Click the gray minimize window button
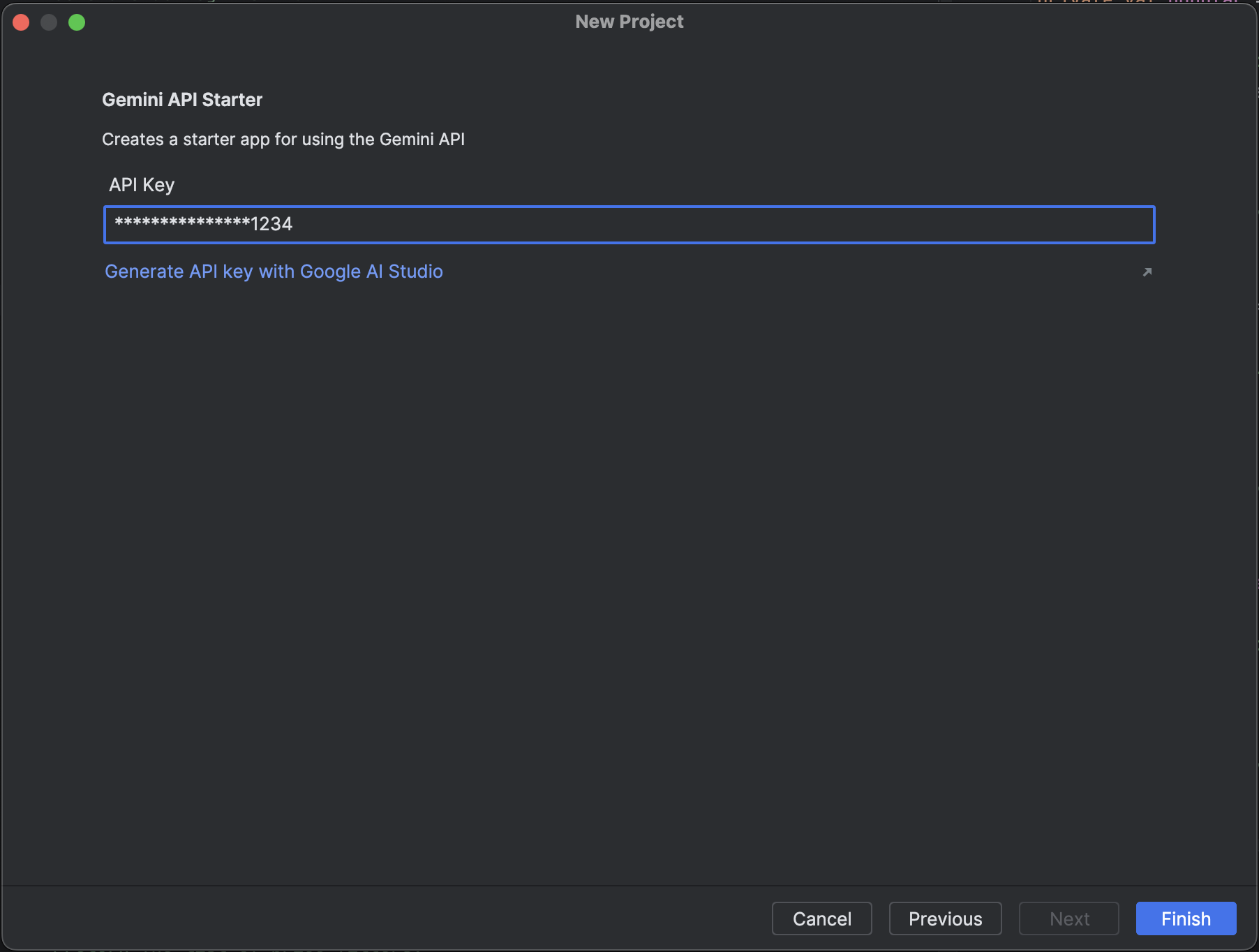 point(49,22)
